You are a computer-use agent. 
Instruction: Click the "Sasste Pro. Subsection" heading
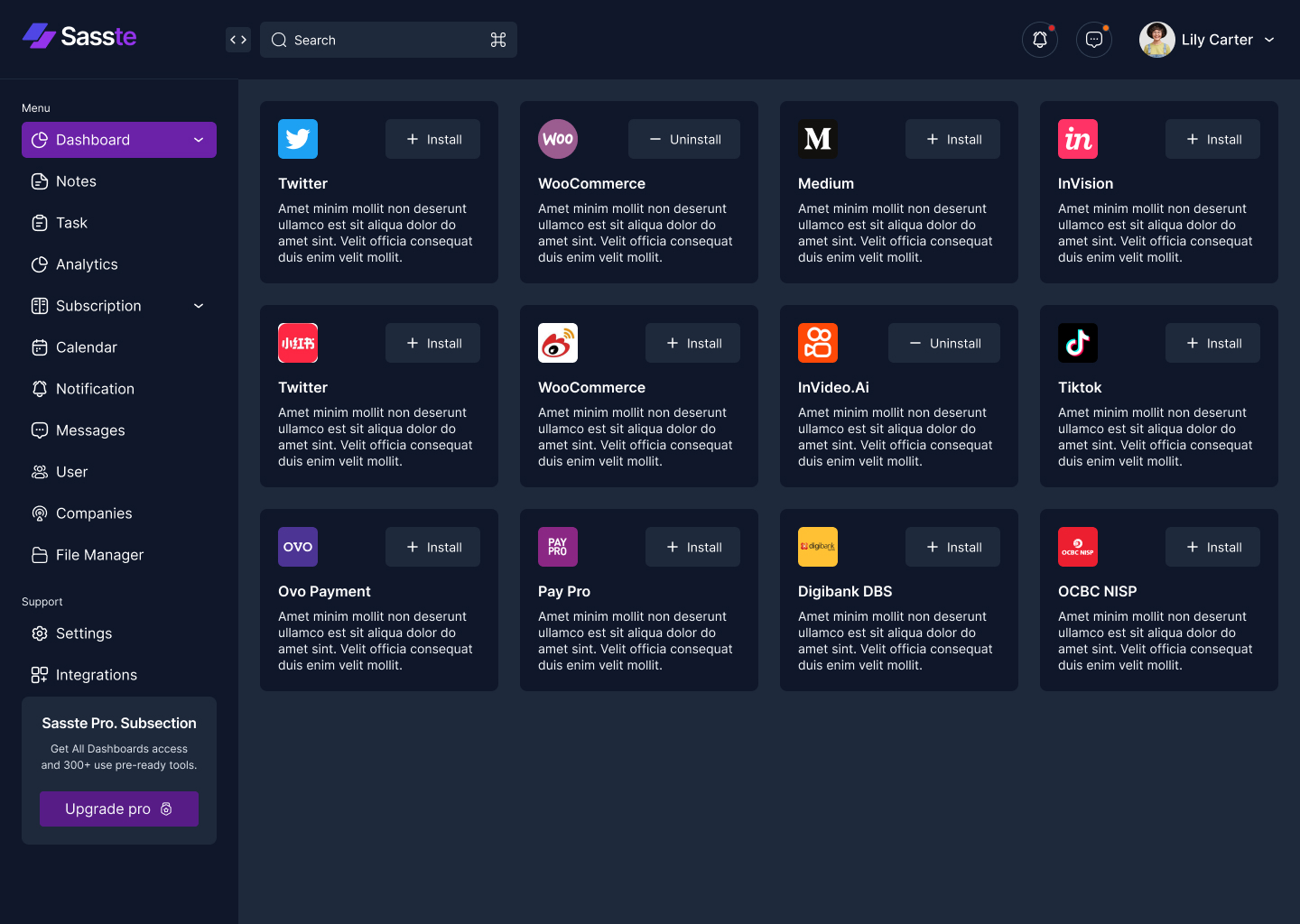click(x=119, y=723)
